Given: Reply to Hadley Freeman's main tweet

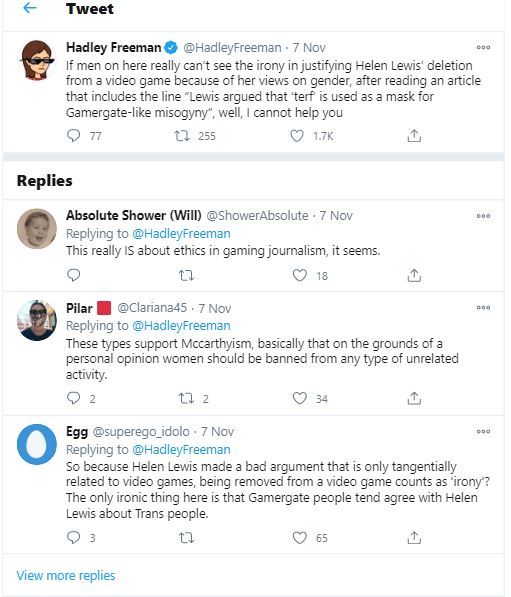Looking at the screenshot, I should pyautogui.click(x=73, y=136).
